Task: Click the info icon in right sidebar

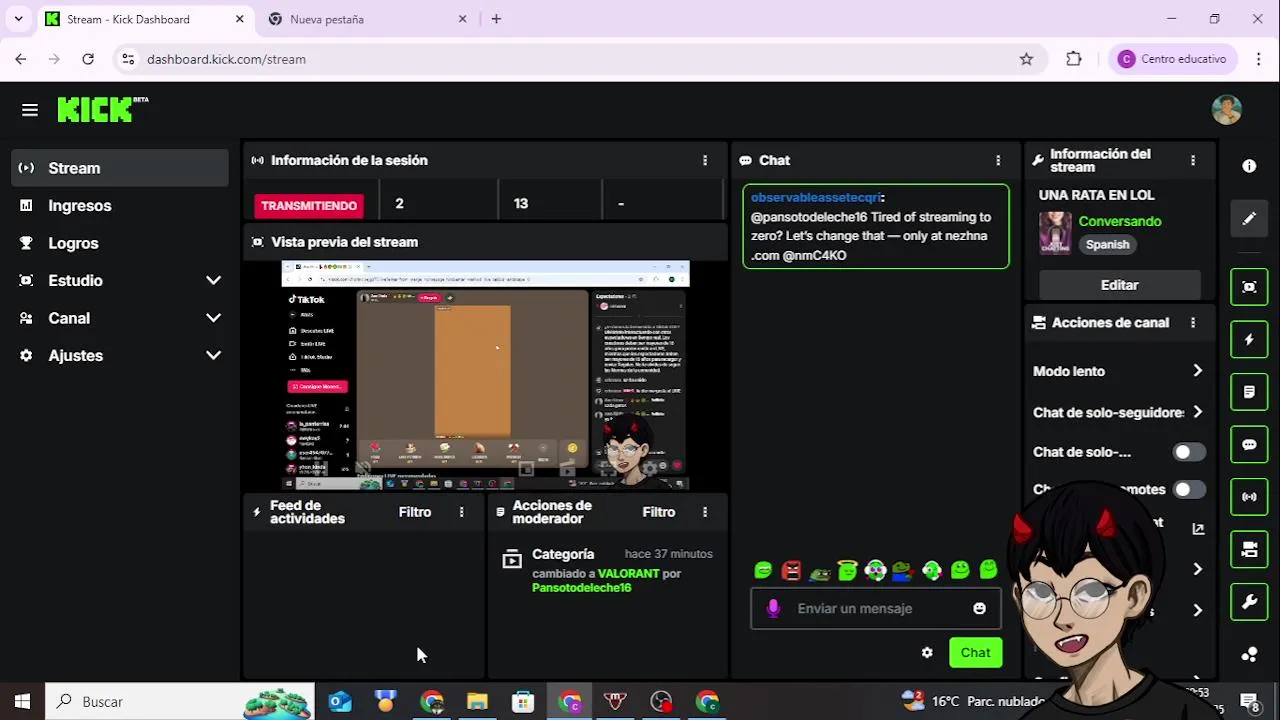Action: click(1249, 166)
